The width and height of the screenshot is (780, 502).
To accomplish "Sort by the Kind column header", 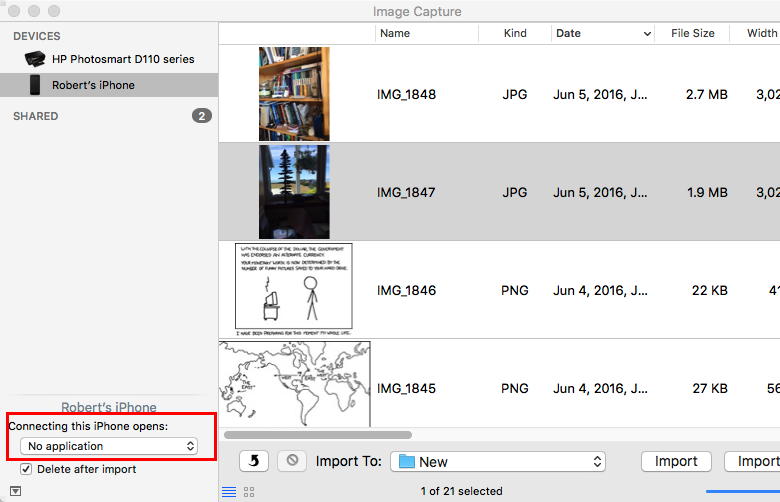I will (515, 33).
